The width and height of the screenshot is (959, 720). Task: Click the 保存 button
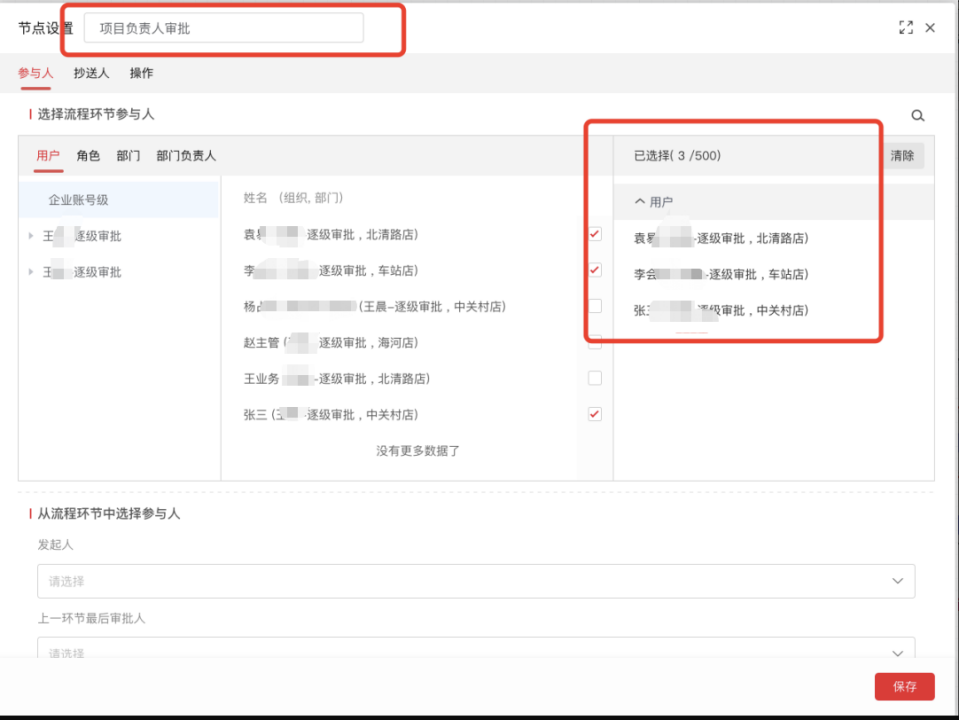tap(904, 686)
